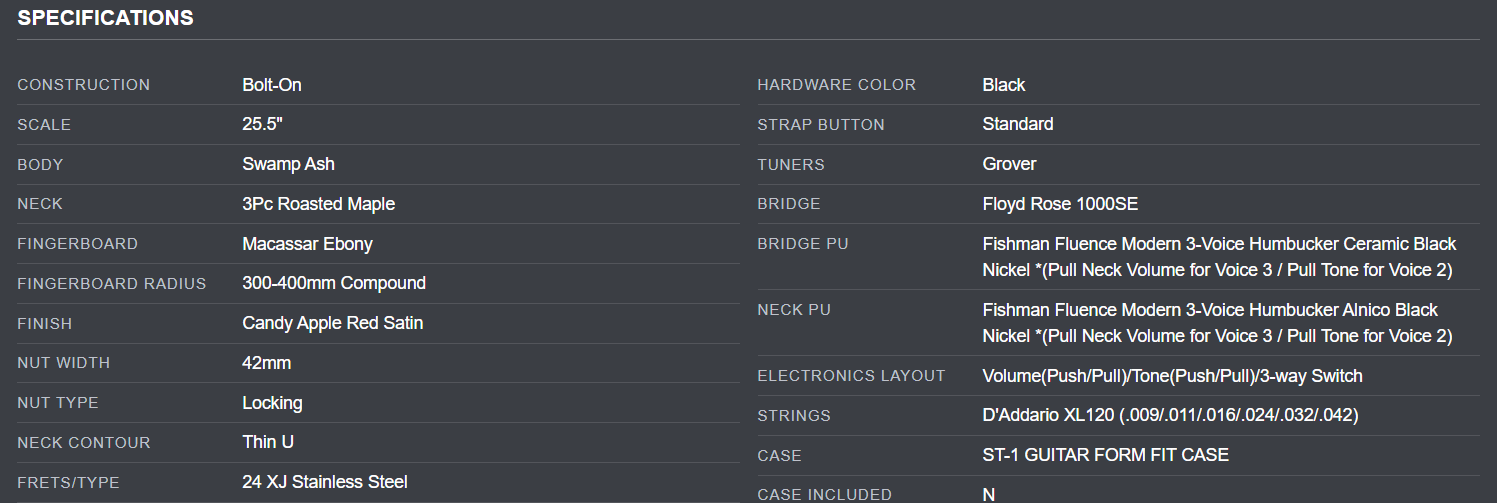The image size is (1497, 503).
Task: Click the Swamp Ash body value
Action: tap(288, 164)
